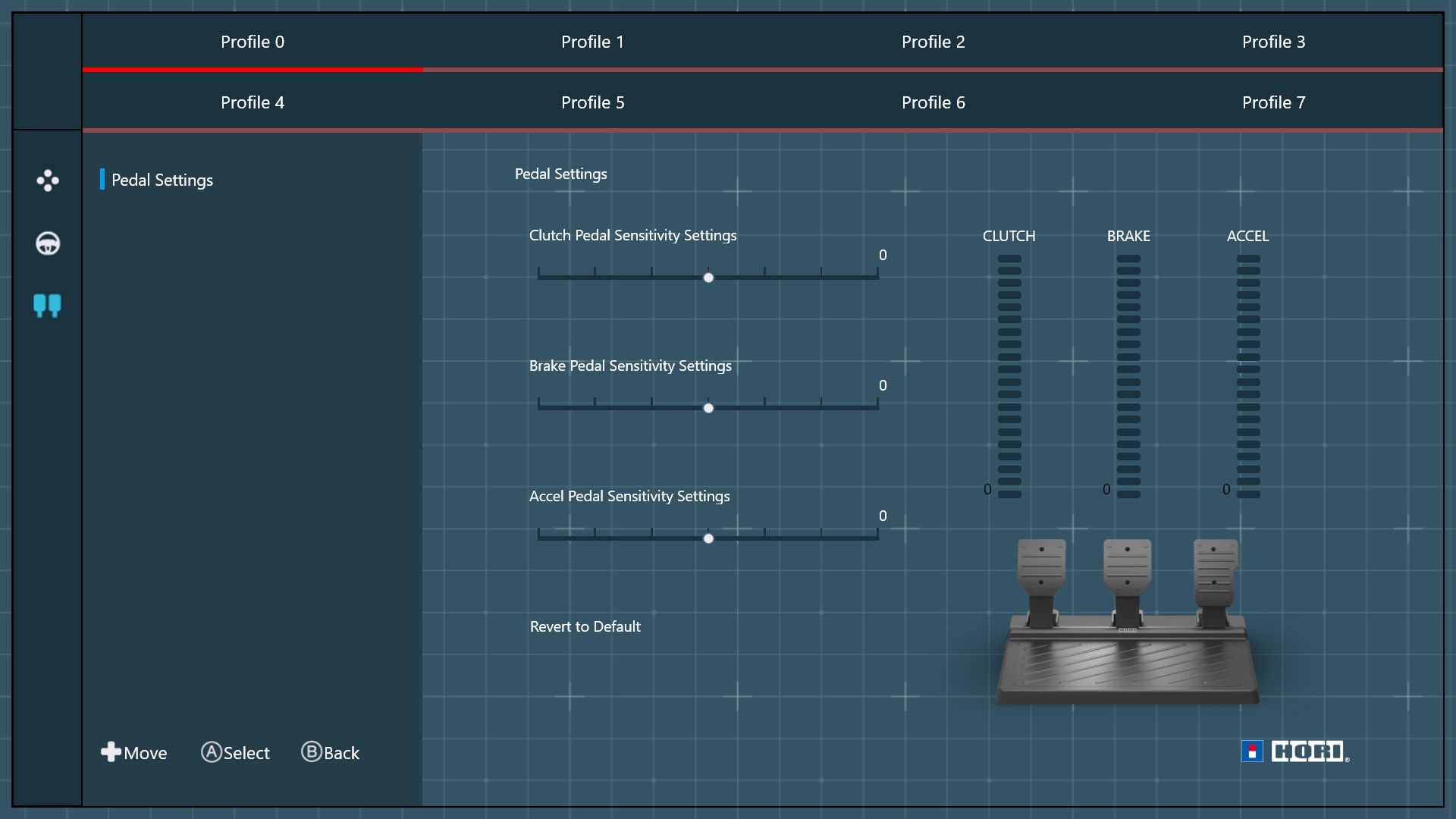Click the Clutch Pedal Sensitivity slider handle
The image size is (1456, 819).
(708, 278)
